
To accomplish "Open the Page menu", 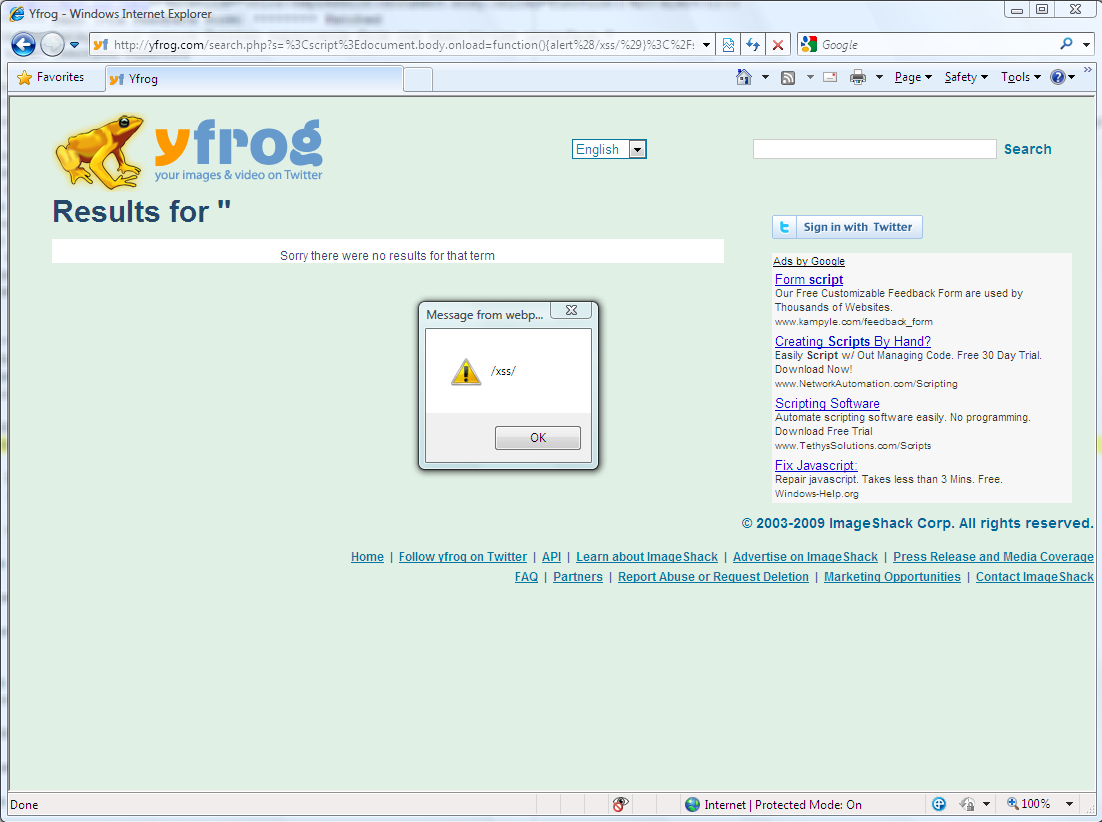I will [913, 77].
